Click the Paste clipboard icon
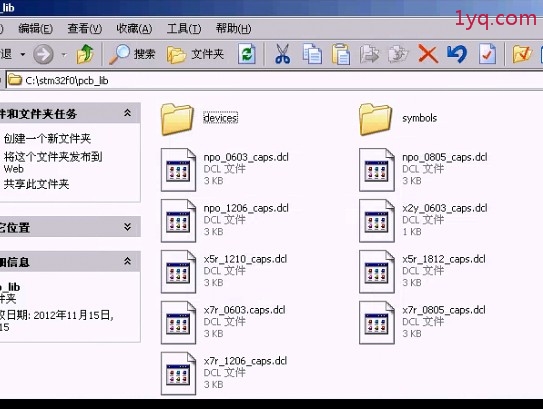 tap(341, 54)
